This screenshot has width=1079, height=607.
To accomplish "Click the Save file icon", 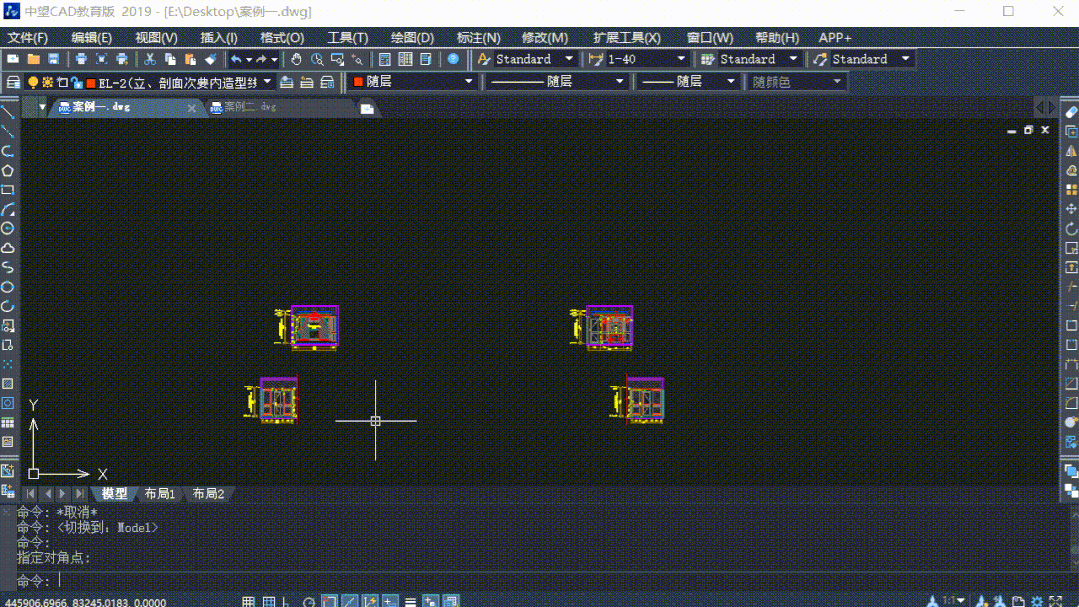I will pos(54,60).
